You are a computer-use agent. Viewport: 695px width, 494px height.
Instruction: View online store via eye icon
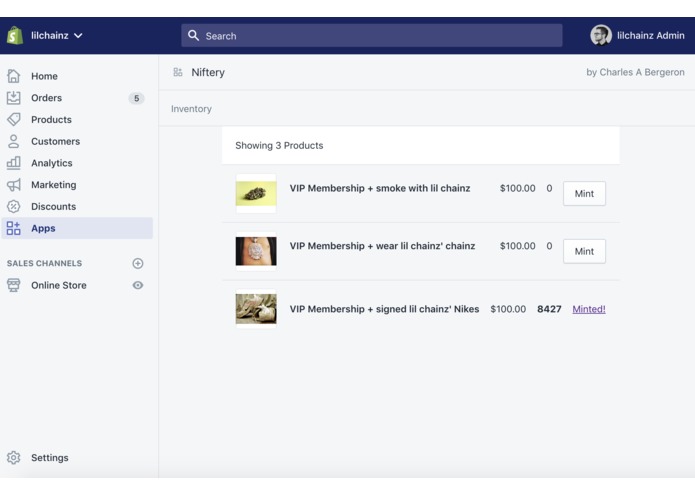(x=138, y=285)
